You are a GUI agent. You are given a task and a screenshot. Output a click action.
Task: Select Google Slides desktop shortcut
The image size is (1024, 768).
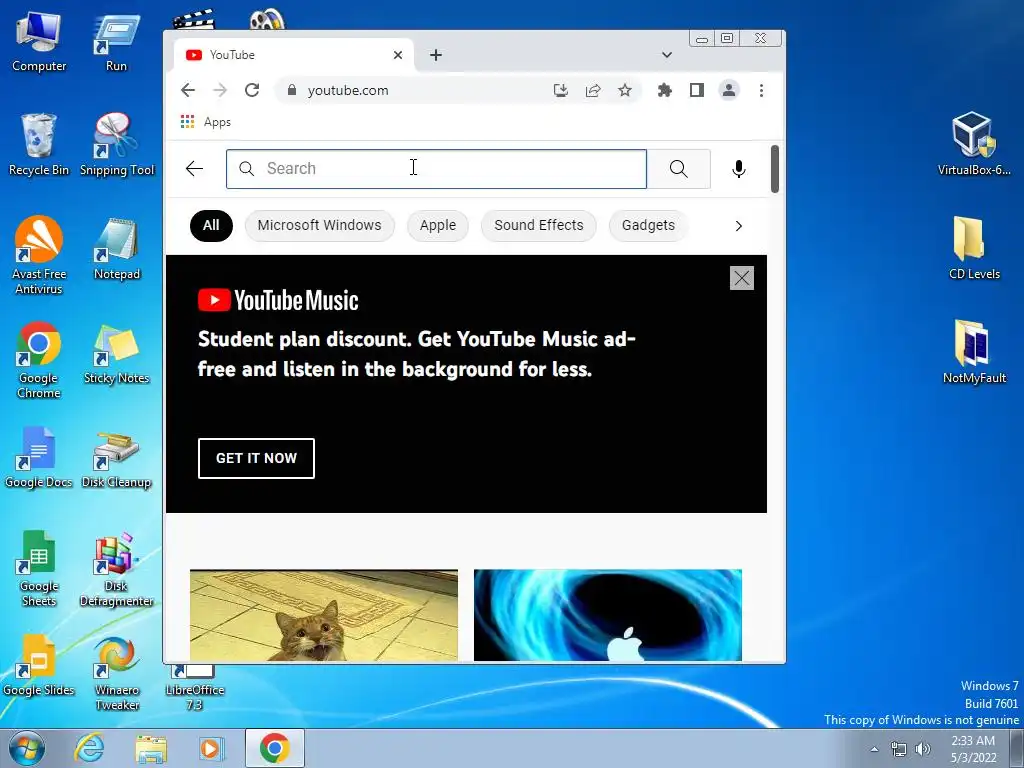[x=39, y=665]
